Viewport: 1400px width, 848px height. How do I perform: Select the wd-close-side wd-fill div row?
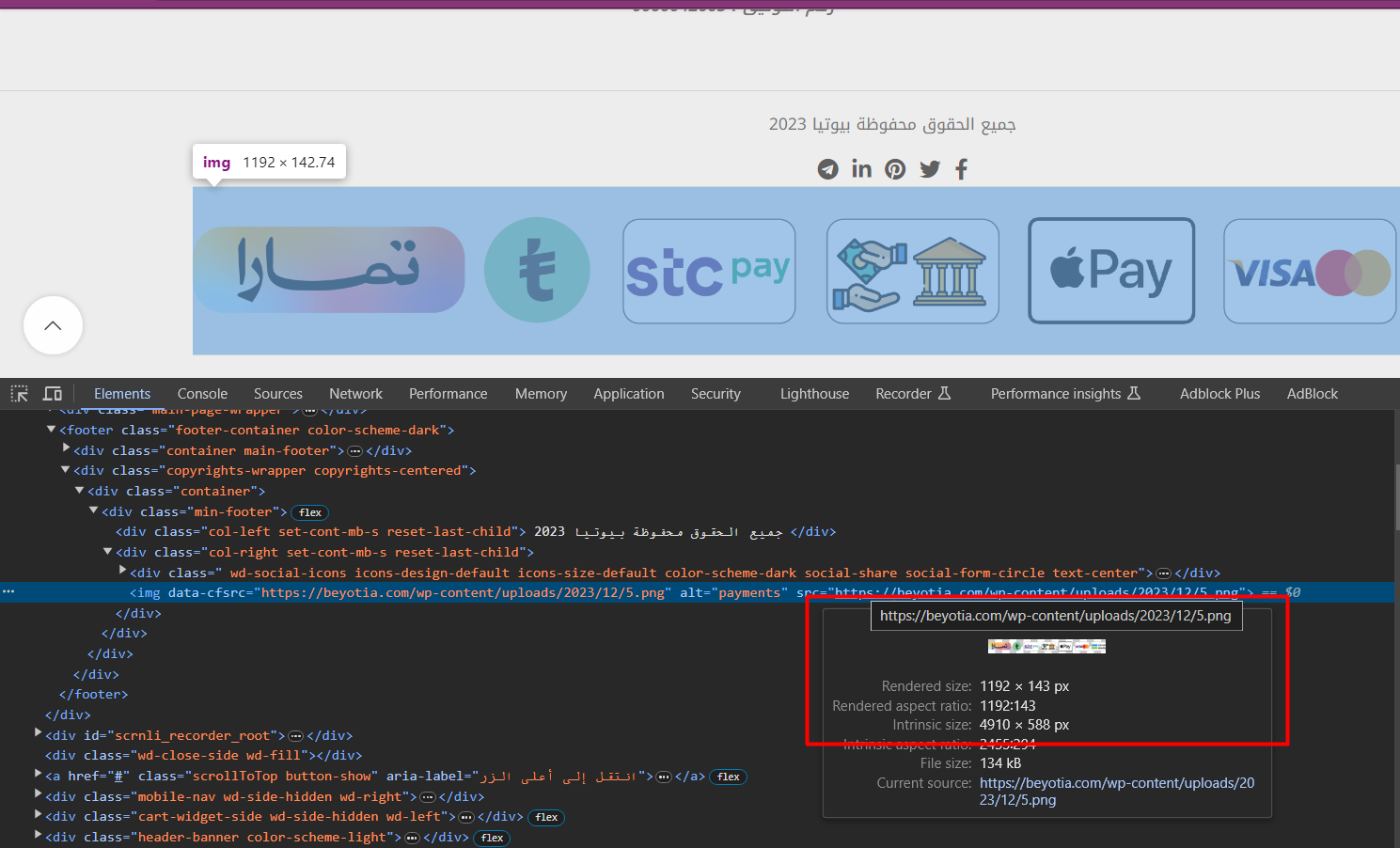pyautogui.click(x=203, y=756)
